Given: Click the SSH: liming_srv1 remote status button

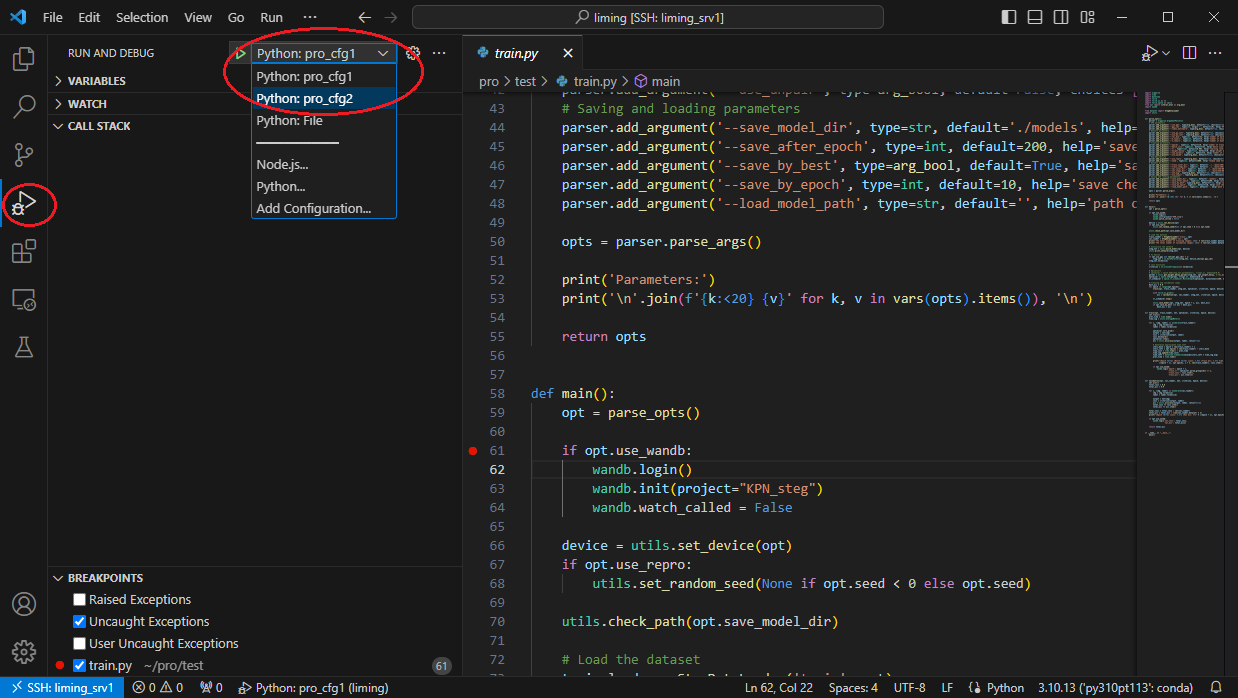Looking at the screenshot, I should click(x=62, y=687).
